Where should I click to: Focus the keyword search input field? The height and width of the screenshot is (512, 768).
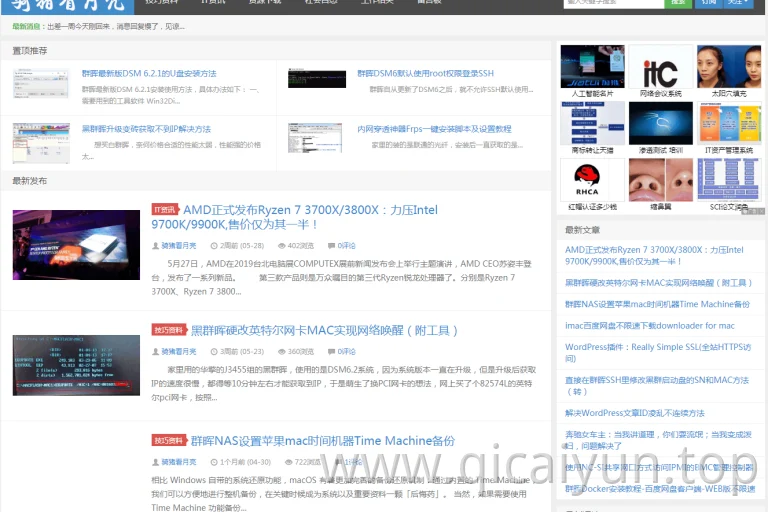[x=614, y=3]
